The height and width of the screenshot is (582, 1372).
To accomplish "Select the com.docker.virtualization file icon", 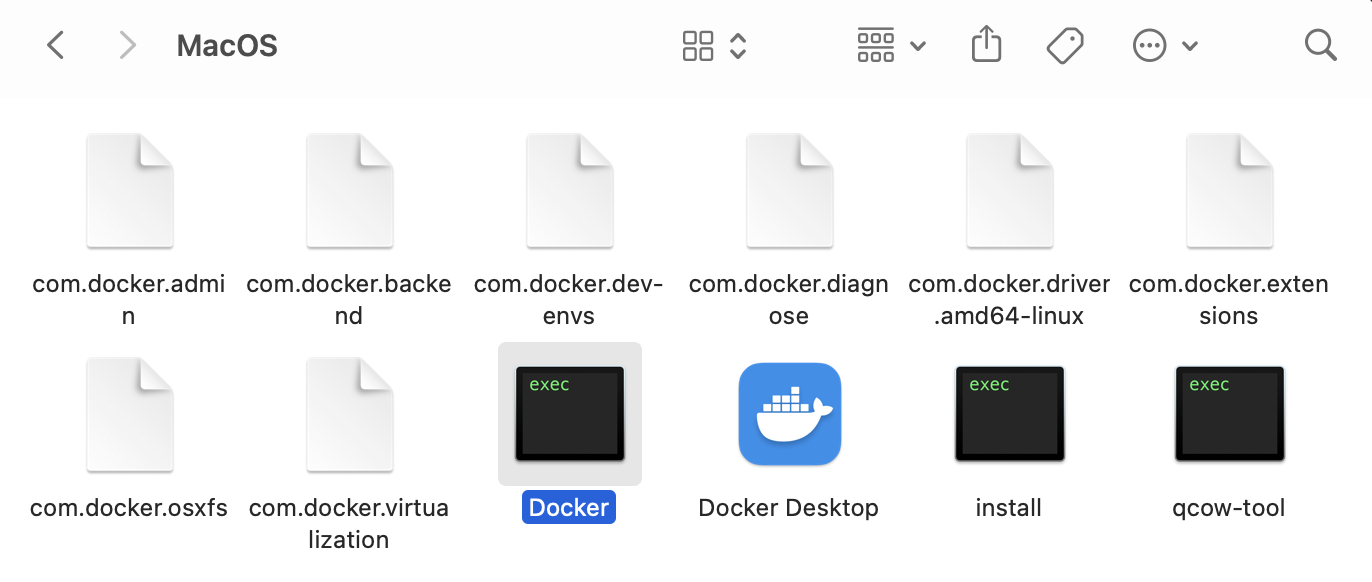I will tap(349, 415).
